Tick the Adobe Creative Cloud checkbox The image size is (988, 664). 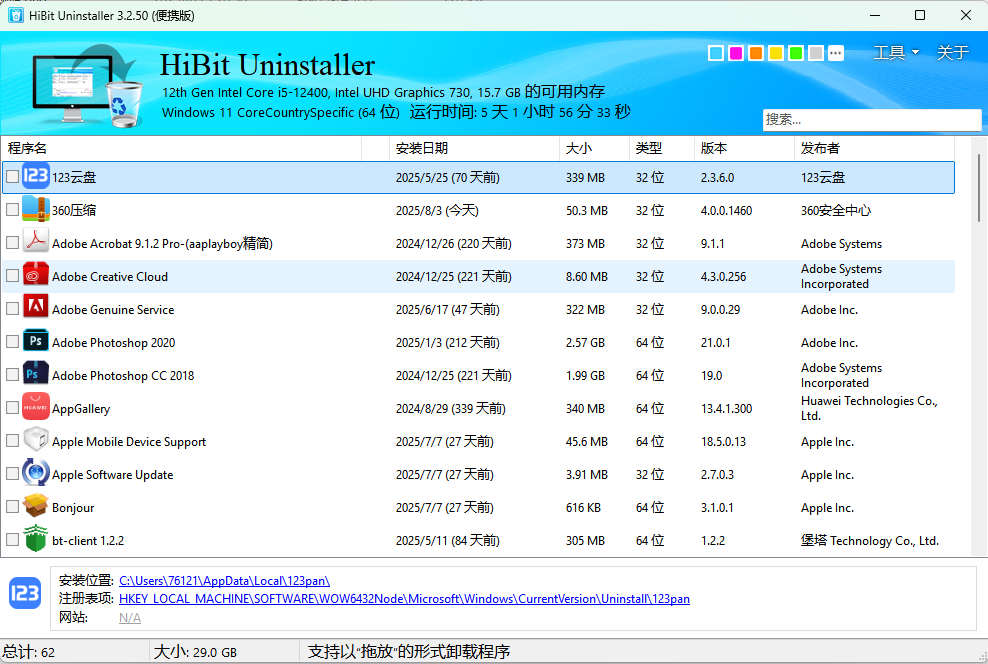pyautogui.click(x=12, y=276)
